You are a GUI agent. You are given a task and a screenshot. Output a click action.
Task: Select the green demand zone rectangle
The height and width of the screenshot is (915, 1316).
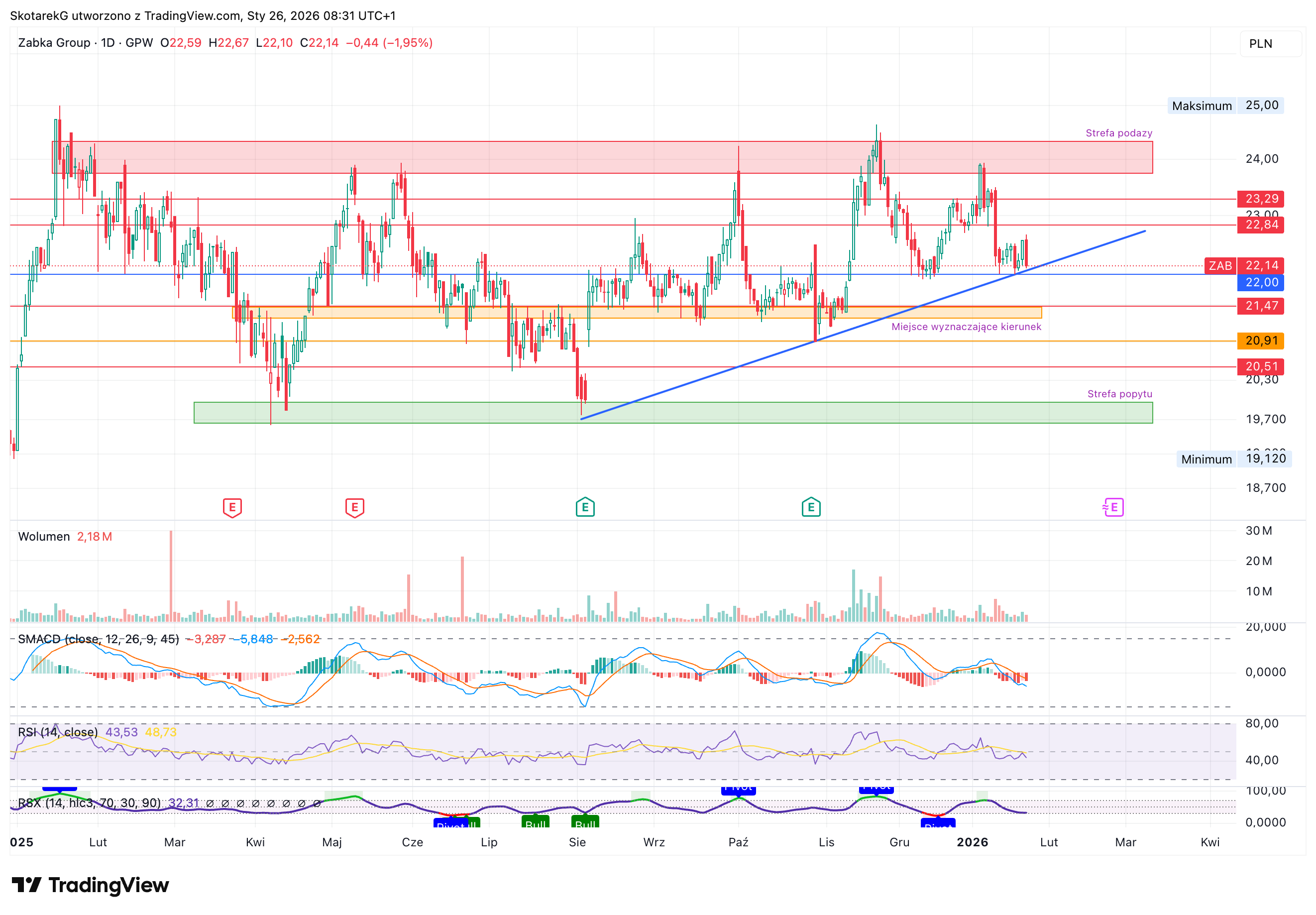(673, 413)
